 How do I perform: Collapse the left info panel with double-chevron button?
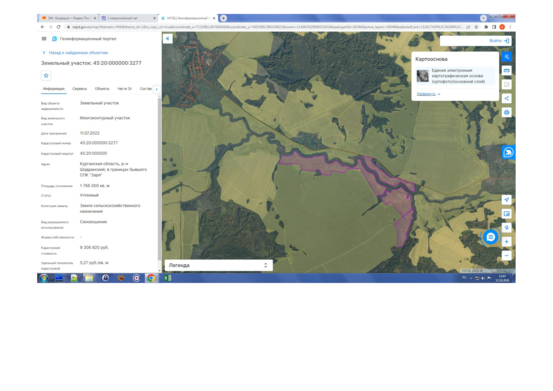click(x=168, y=38)
